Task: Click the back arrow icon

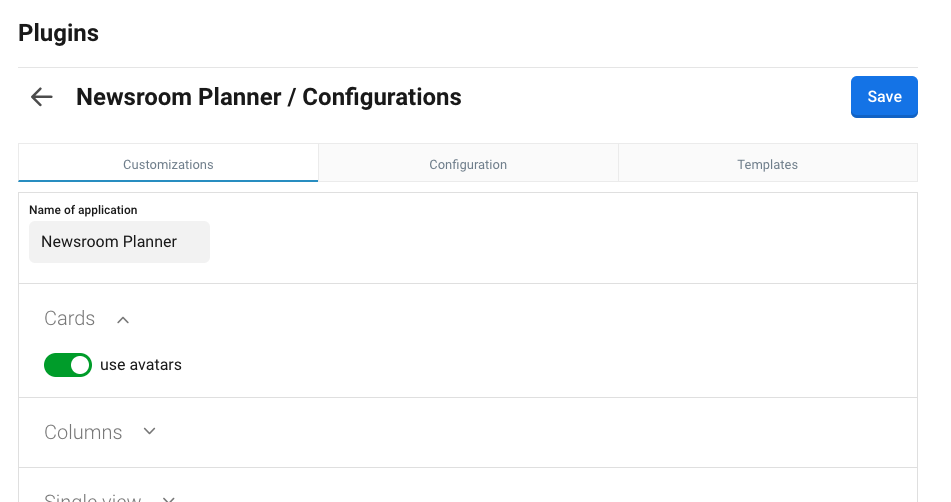Action: coord(41,97)
